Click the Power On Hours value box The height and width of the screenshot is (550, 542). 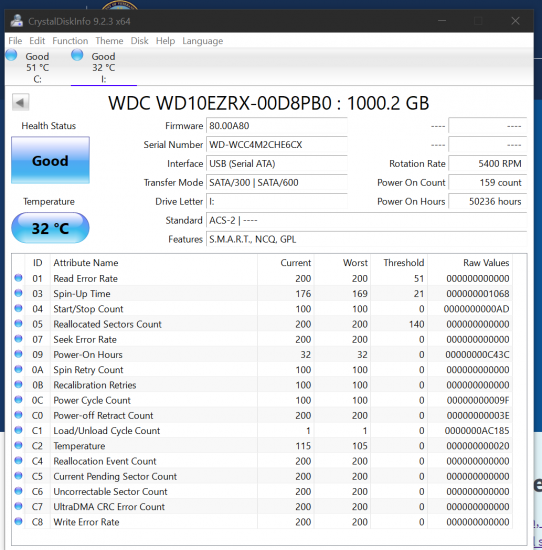pos(488,201)
